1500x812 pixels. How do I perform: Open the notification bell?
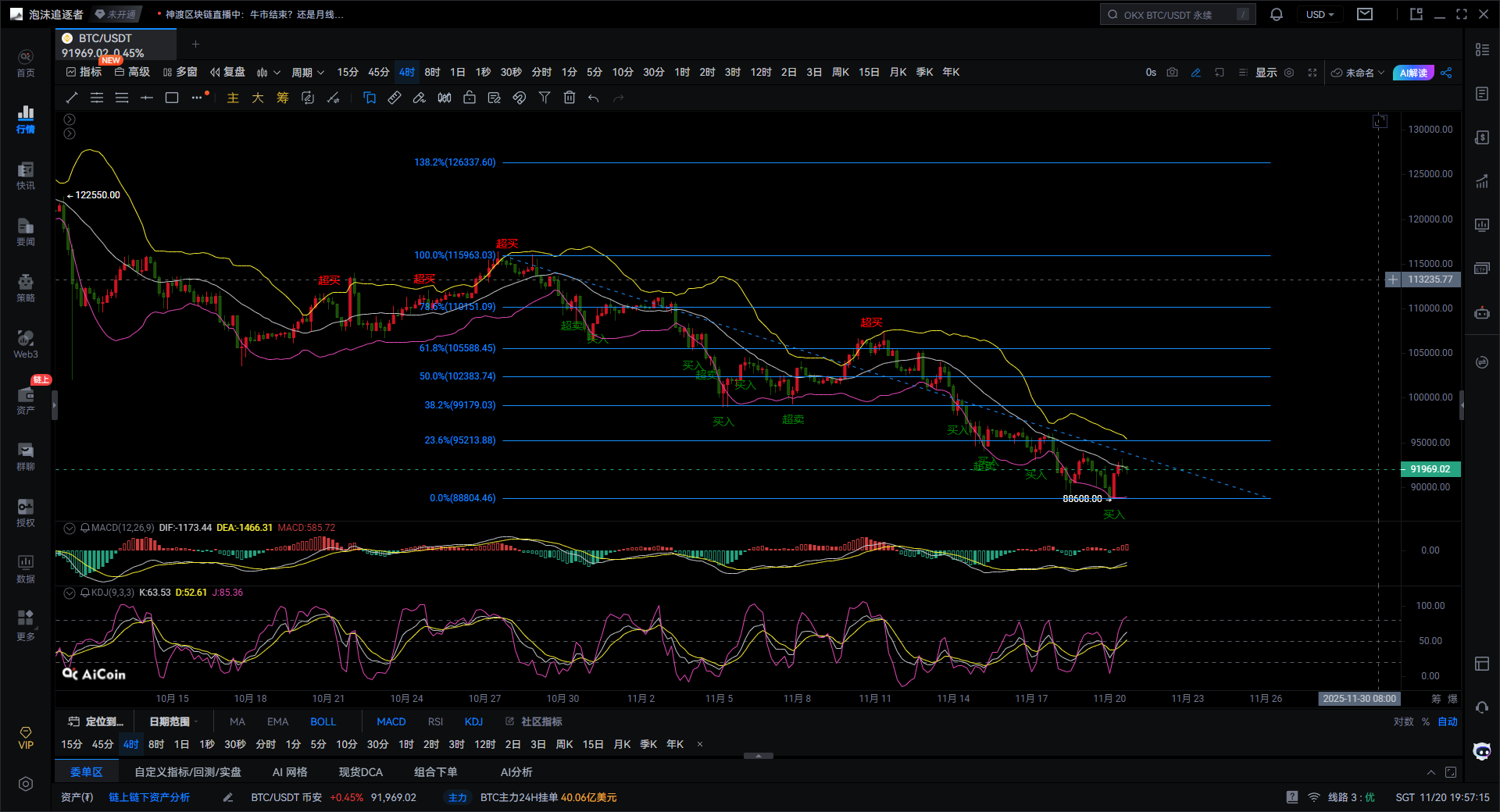(1277, 15)
